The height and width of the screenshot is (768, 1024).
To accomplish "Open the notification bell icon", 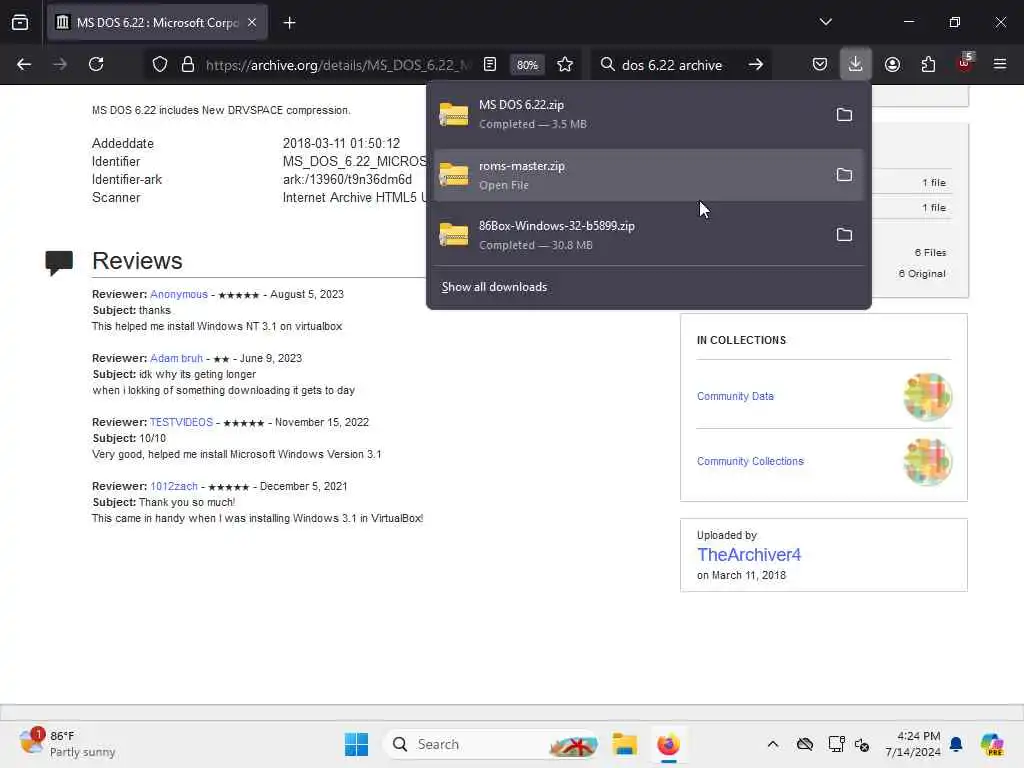I will click(x=956, y=744).
